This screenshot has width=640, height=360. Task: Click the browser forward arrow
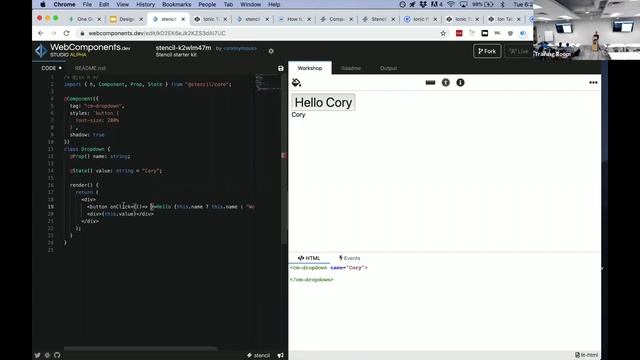(53, 33)
